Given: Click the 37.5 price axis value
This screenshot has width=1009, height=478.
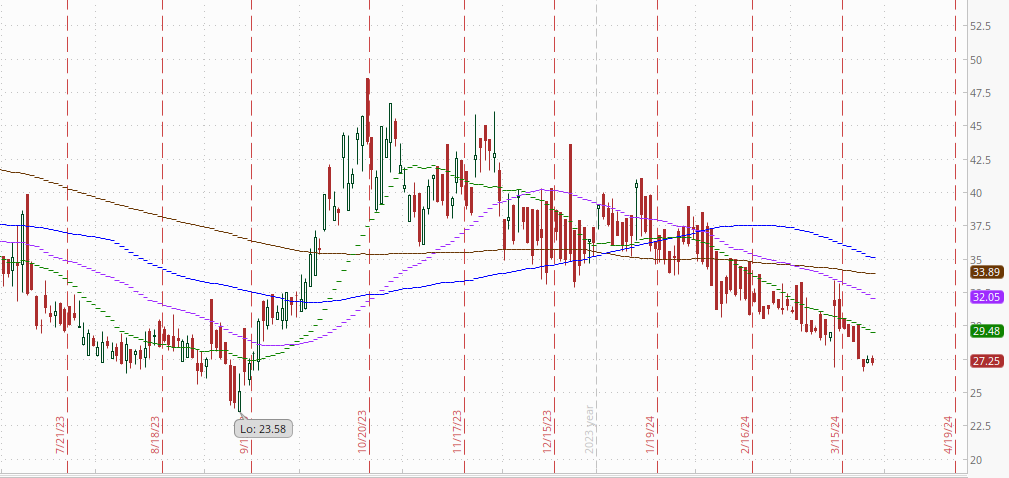Looking at the screenshot, I should coord(979,226).
